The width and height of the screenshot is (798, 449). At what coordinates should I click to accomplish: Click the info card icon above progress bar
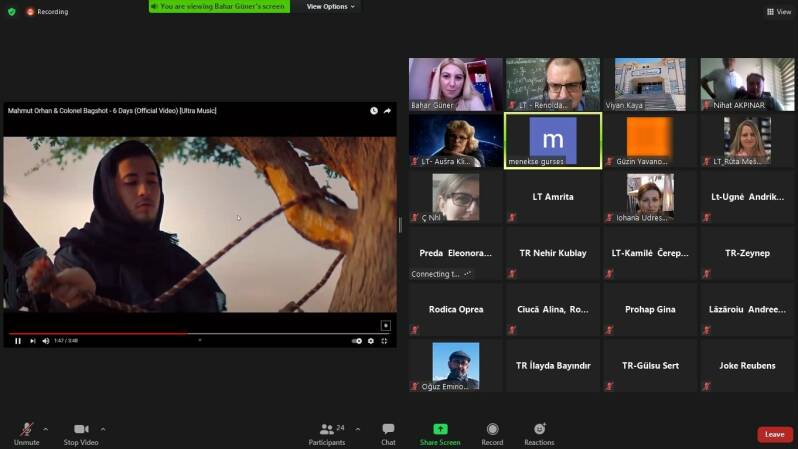click(386, 325)
